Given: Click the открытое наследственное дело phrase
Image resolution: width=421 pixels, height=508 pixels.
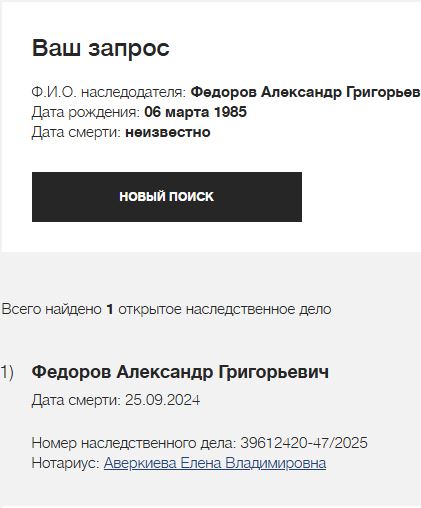Looking at the screenshot, I should [225, 309].
